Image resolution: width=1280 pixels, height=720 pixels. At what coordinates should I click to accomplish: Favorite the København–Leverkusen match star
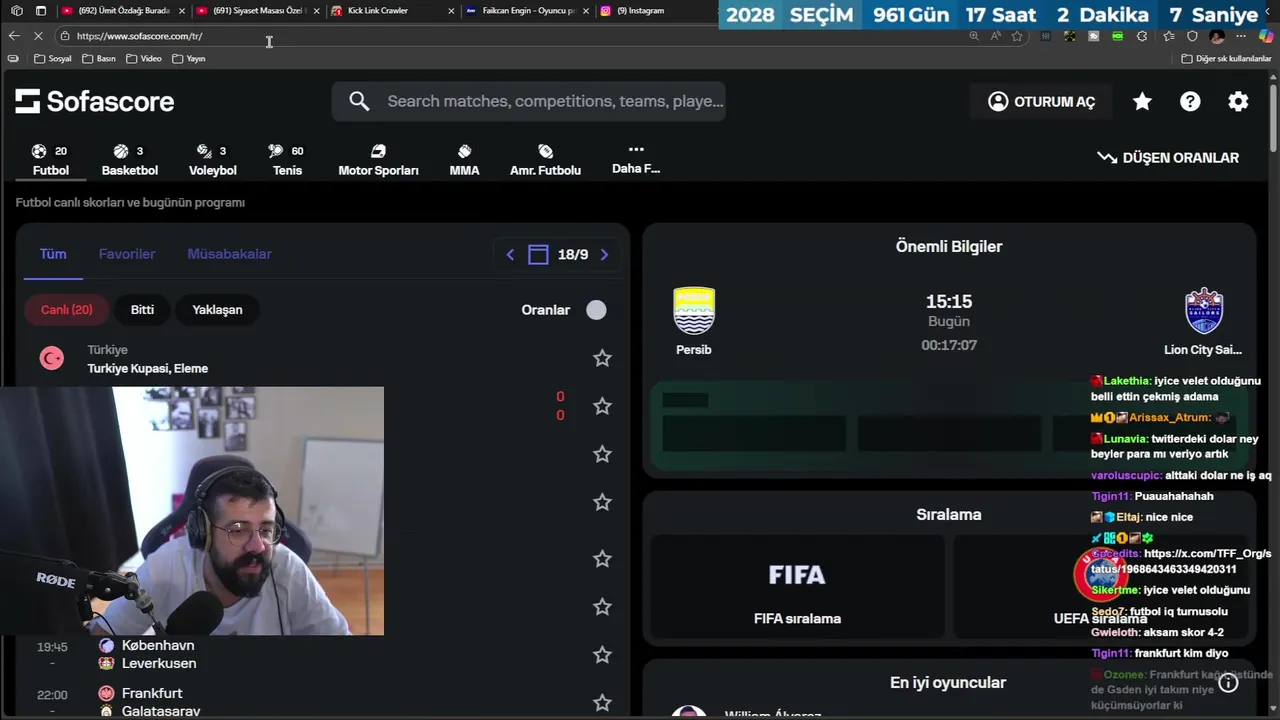(x=602, y=654)
